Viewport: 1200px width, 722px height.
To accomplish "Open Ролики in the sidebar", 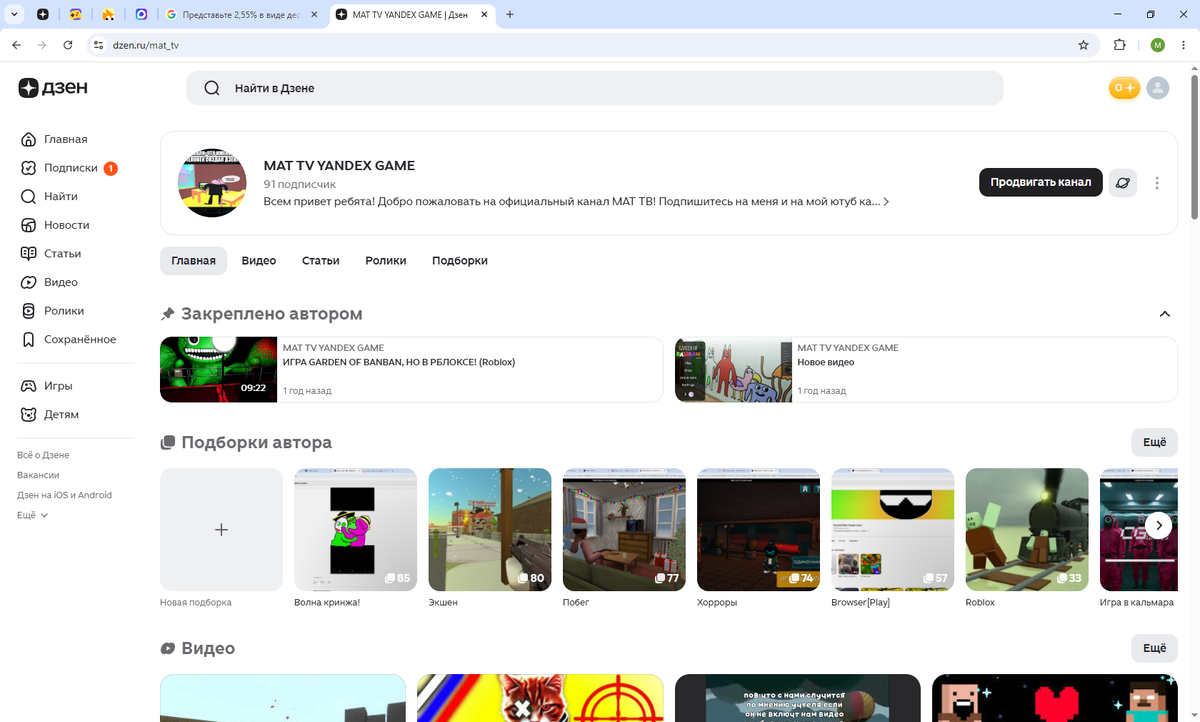I will [51, 310].
